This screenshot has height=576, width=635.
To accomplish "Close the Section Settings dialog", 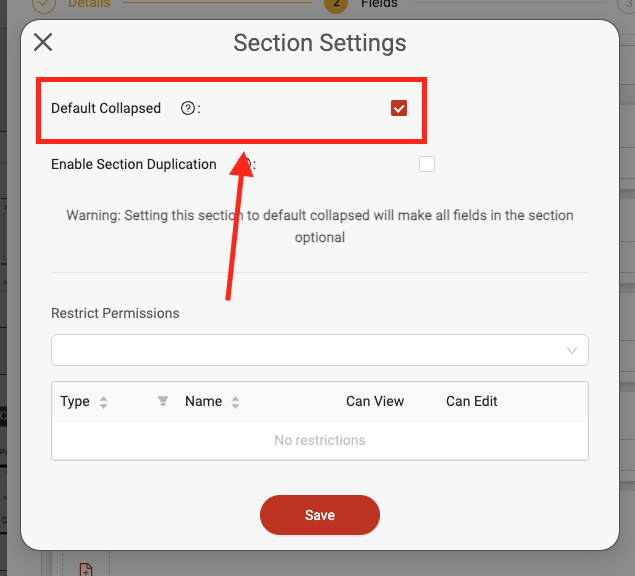I will pyautogui.click(x=43, y=42).
